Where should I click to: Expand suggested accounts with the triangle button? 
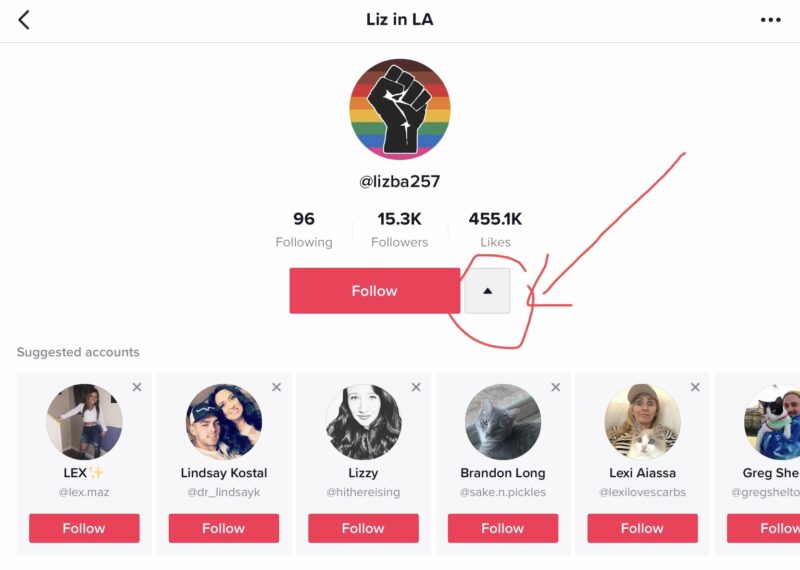(x=487, y=291)
